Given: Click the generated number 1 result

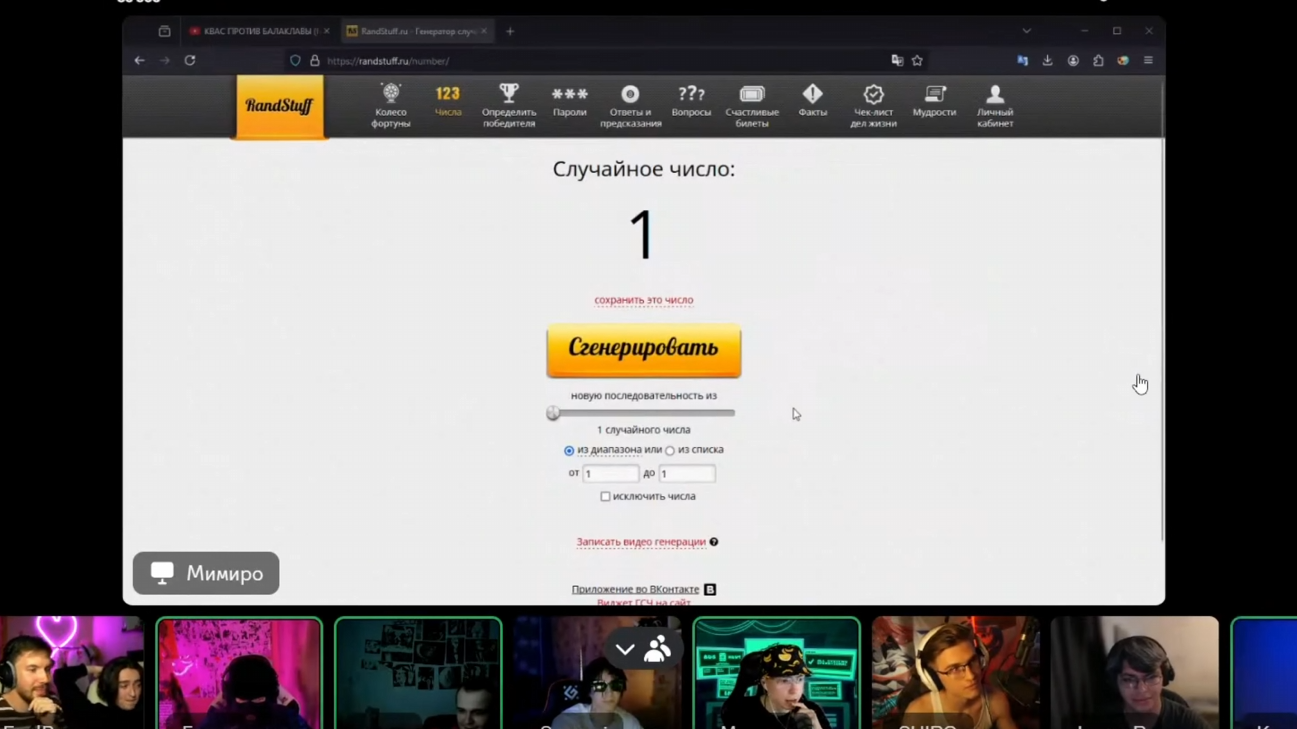Looking at the screenshot, I should pyautogui.click(x=642, y=236).
